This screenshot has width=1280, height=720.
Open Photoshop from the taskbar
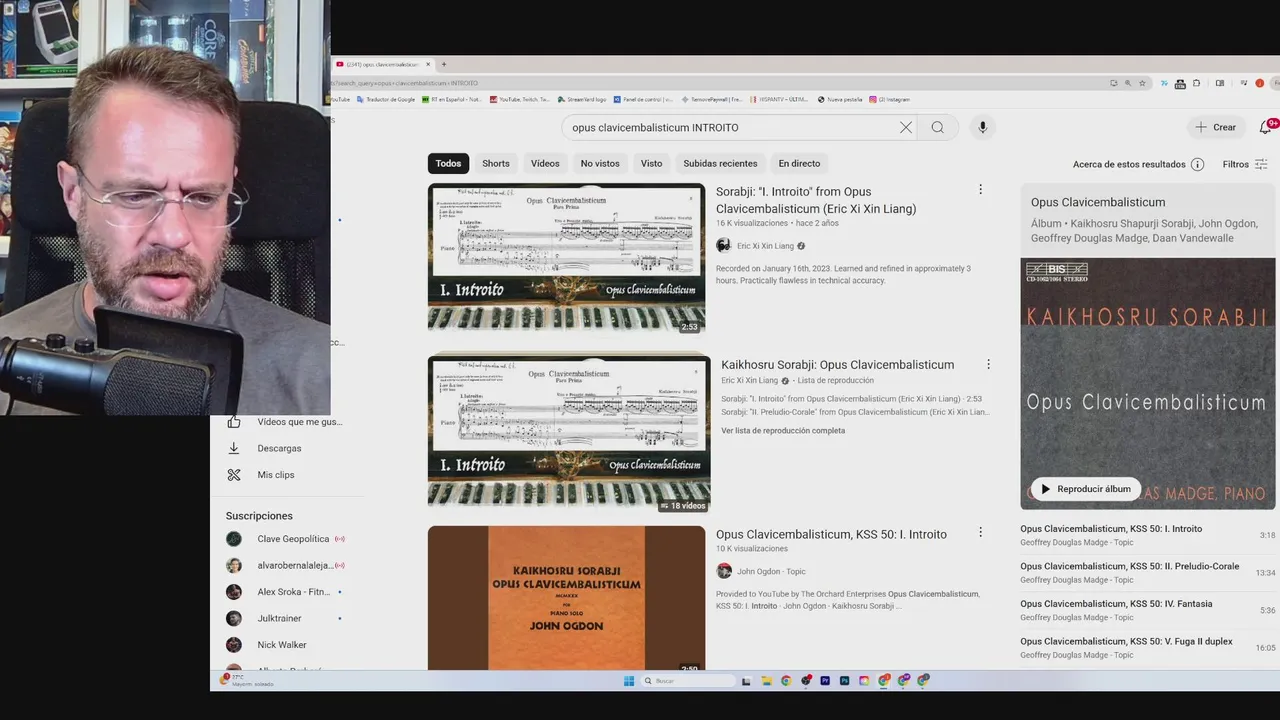click(844, 681)
